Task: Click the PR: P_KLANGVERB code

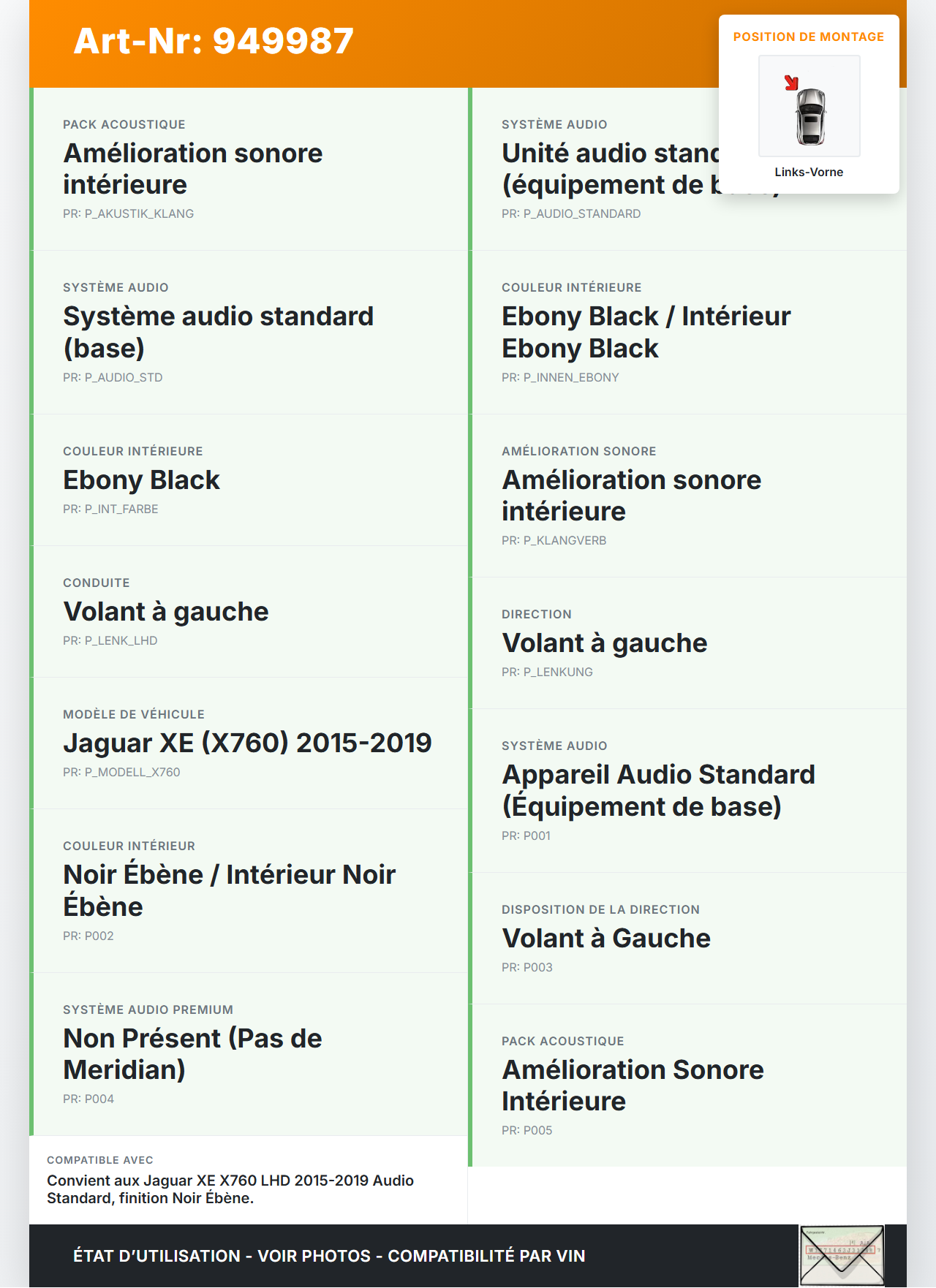Action: coord(554,541)
